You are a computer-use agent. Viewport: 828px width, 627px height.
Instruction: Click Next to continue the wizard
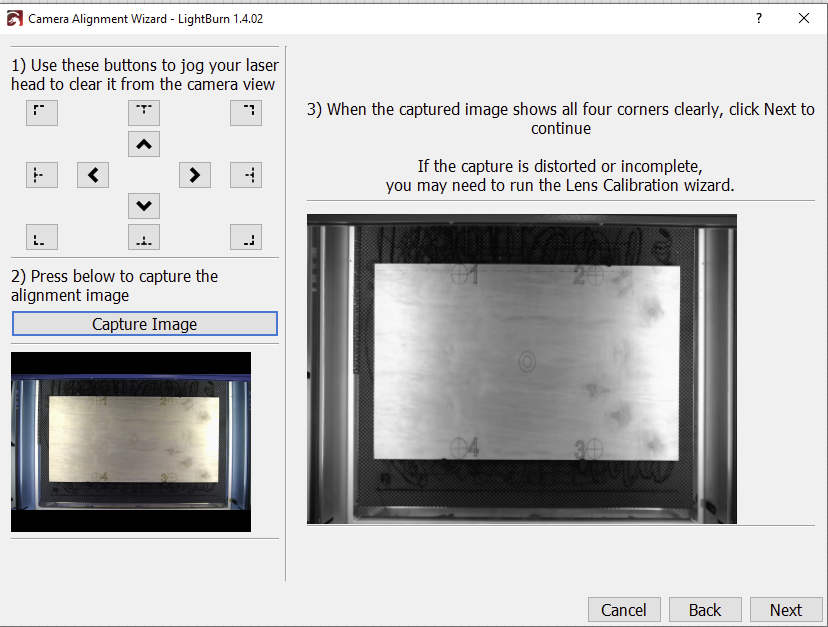point(786,610)
